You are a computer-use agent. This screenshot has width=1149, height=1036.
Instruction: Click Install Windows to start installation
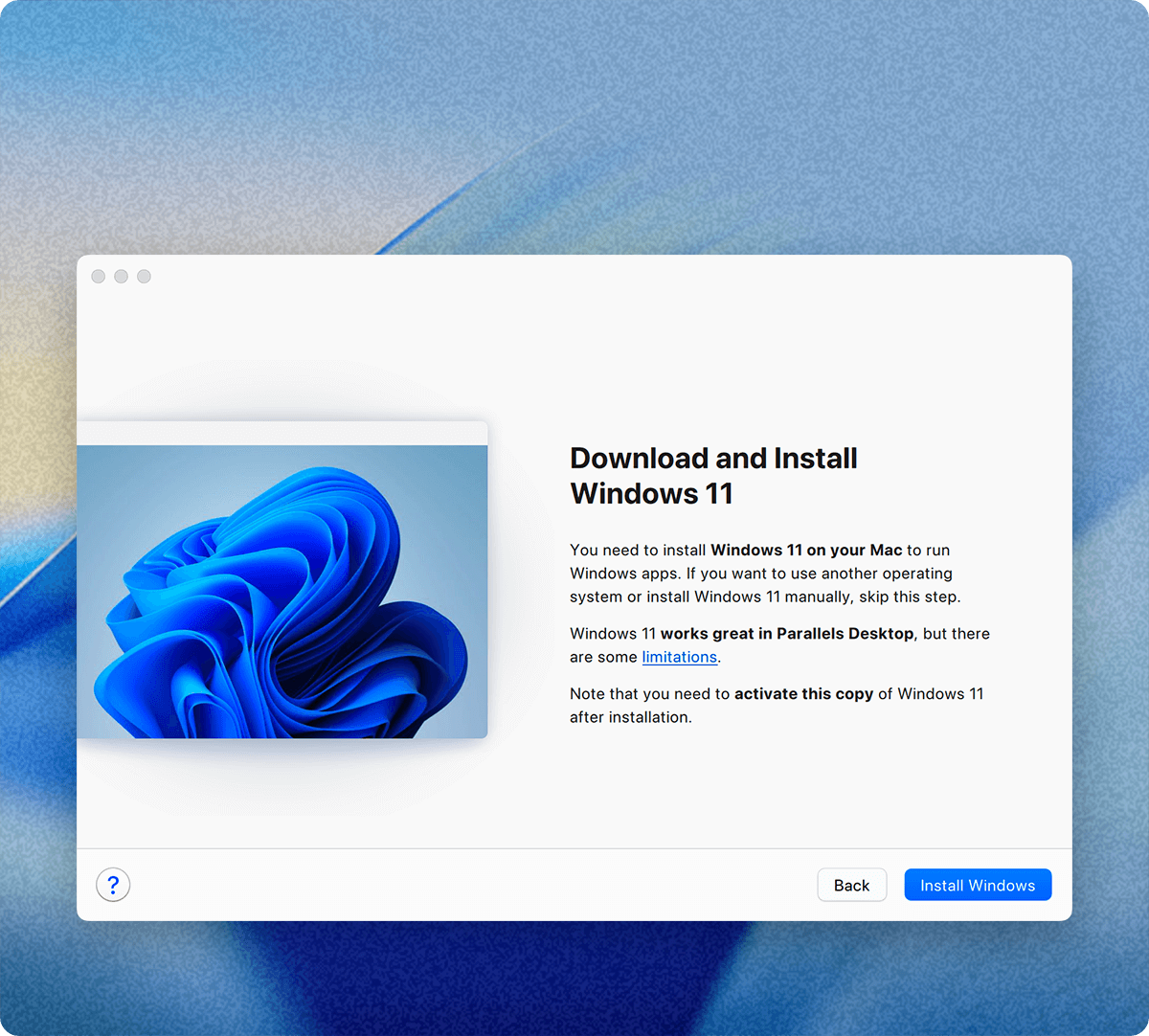pyautogui.click(x=978, y=885)
